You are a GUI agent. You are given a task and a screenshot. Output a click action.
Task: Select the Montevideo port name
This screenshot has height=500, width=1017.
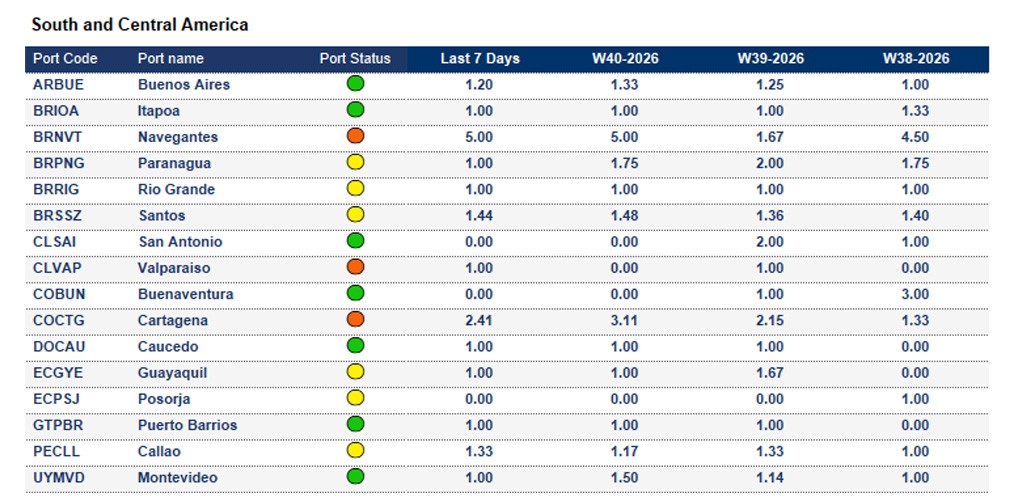tap(178, 477)
